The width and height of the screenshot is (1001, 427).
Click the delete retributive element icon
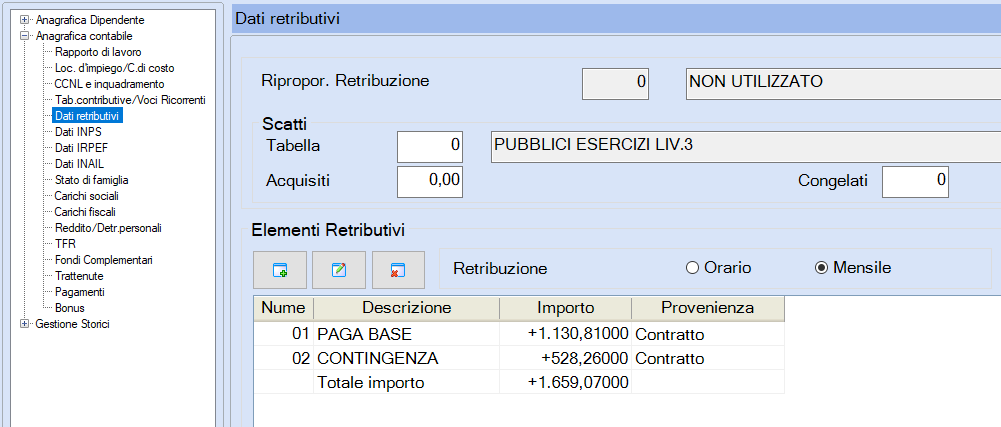(x=398, y=270)
